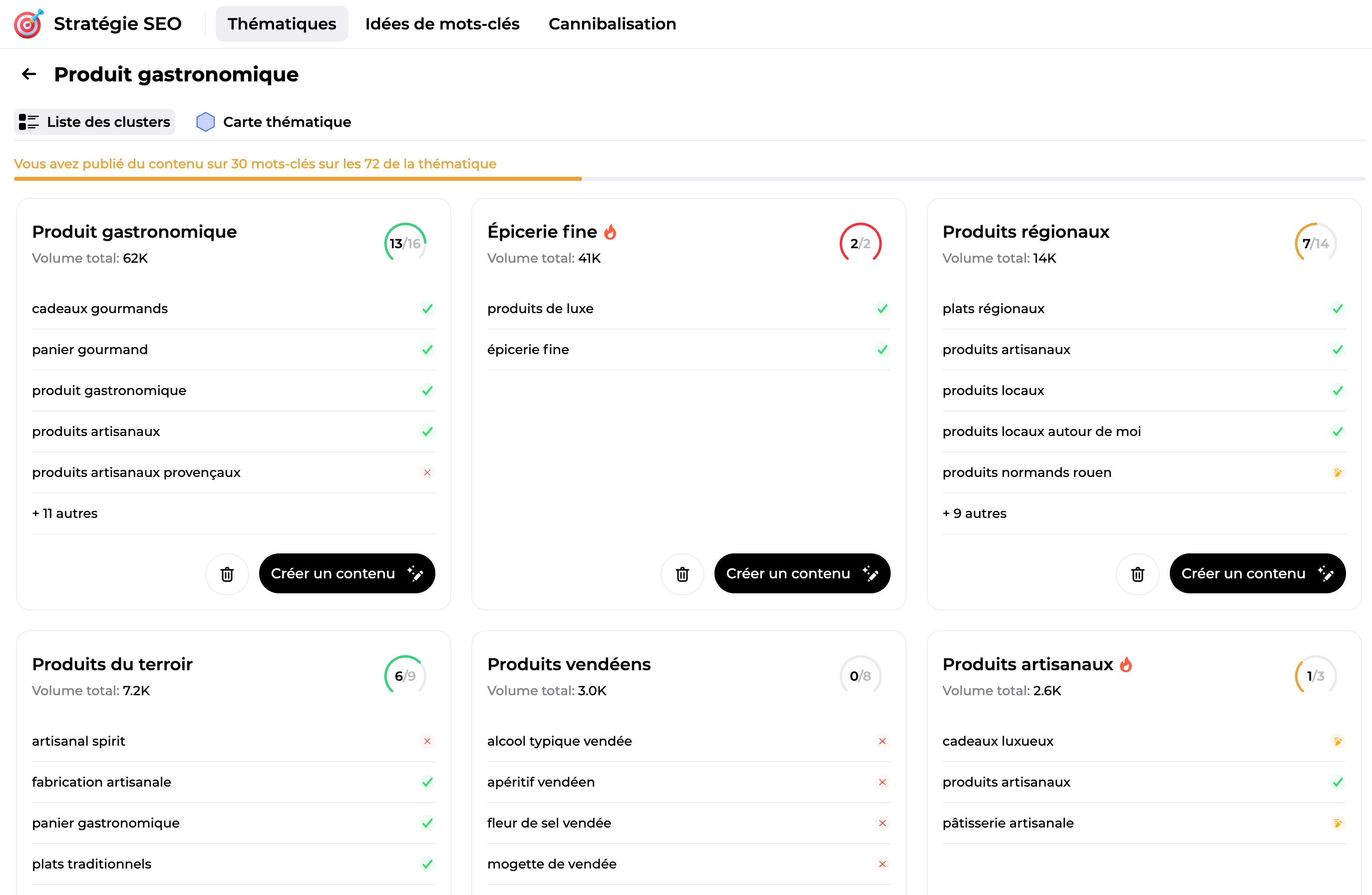Click red cross for apéritif vendéen

pyautogui.click(x=882, y=782)
